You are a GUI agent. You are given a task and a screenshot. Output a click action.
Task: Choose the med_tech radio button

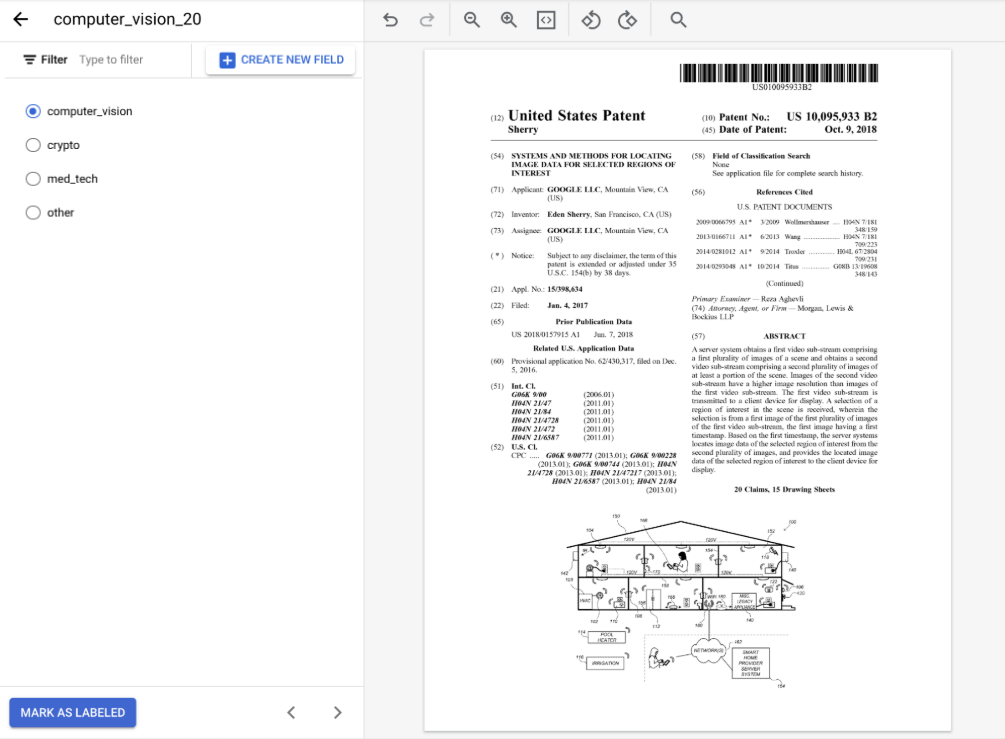click(33, 179)
